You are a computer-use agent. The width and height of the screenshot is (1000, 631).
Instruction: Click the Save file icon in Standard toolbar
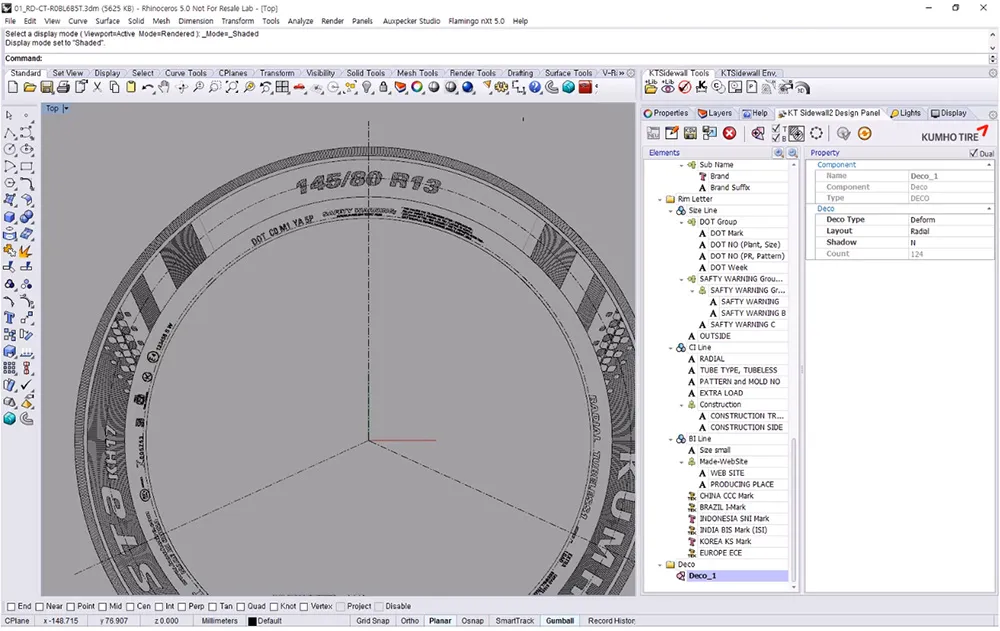pyautogui.click(x=47, y=88)
